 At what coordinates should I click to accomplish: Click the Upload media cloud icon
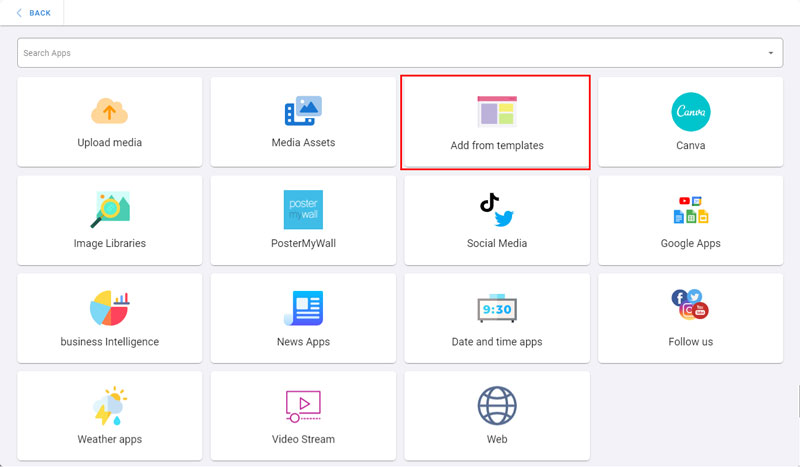pyautogui.click(x=109, y=110)
